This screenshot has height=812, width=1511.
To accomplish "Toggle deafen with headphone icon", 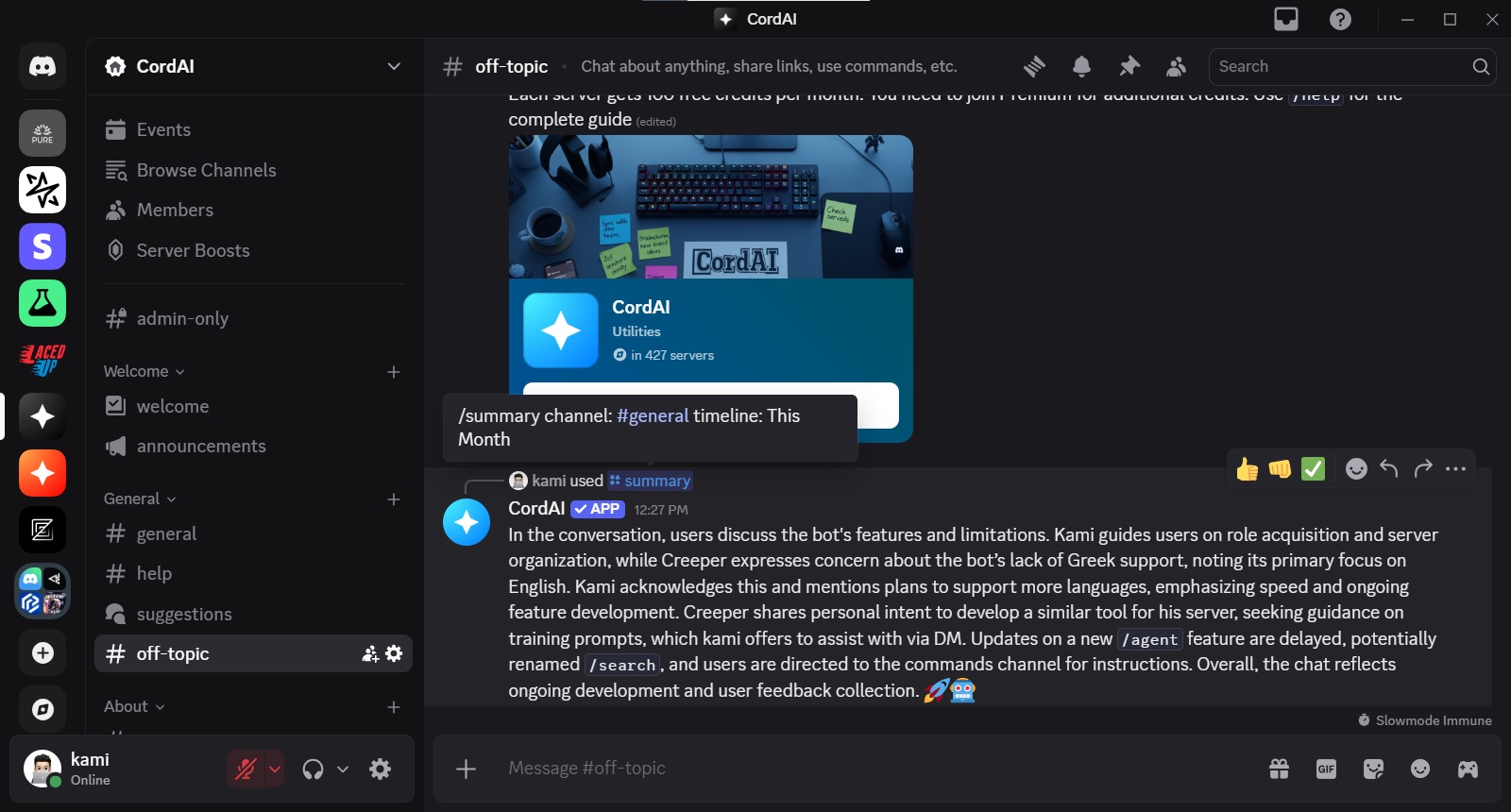I will click(x=313, y=769).
